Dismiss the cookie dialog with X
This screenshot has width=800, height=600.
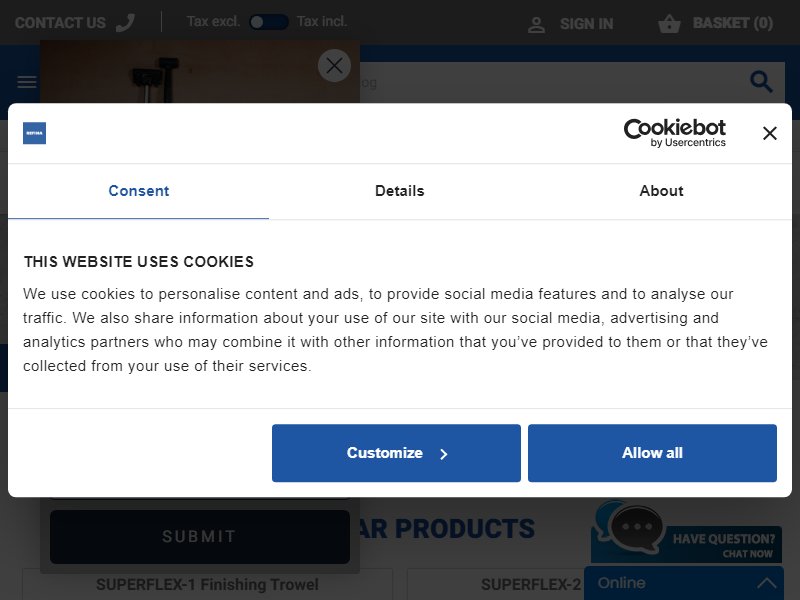(x=769, y=133)
